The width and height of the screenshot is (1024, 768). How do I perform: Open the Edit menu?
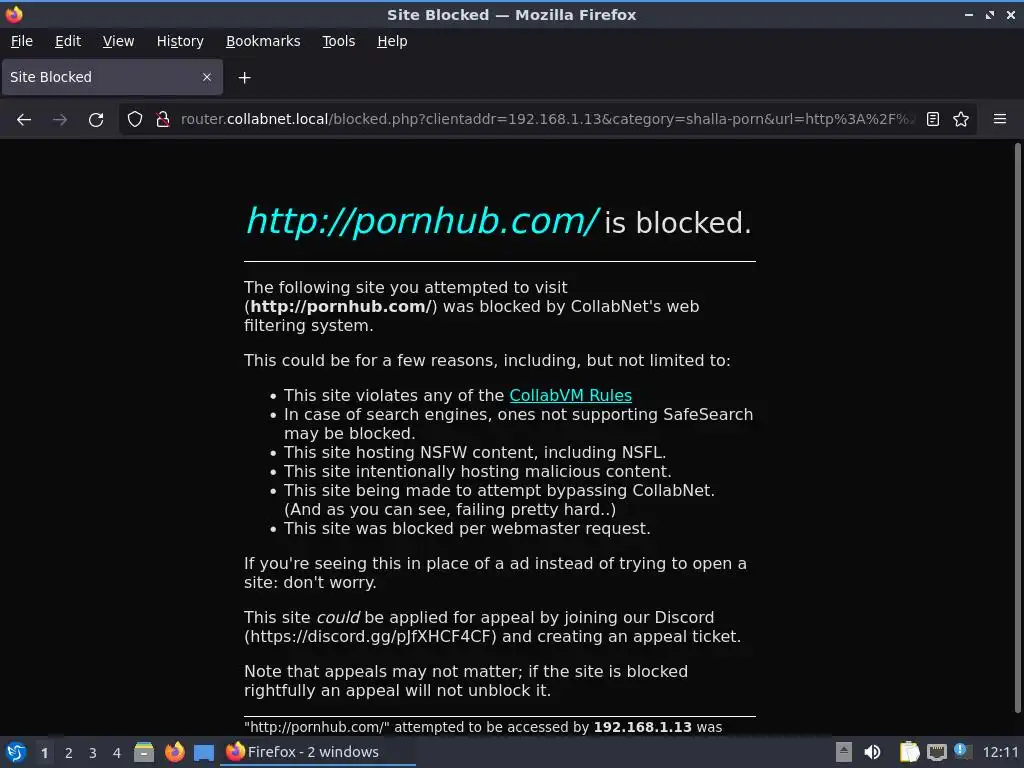(x=68, y=41)
